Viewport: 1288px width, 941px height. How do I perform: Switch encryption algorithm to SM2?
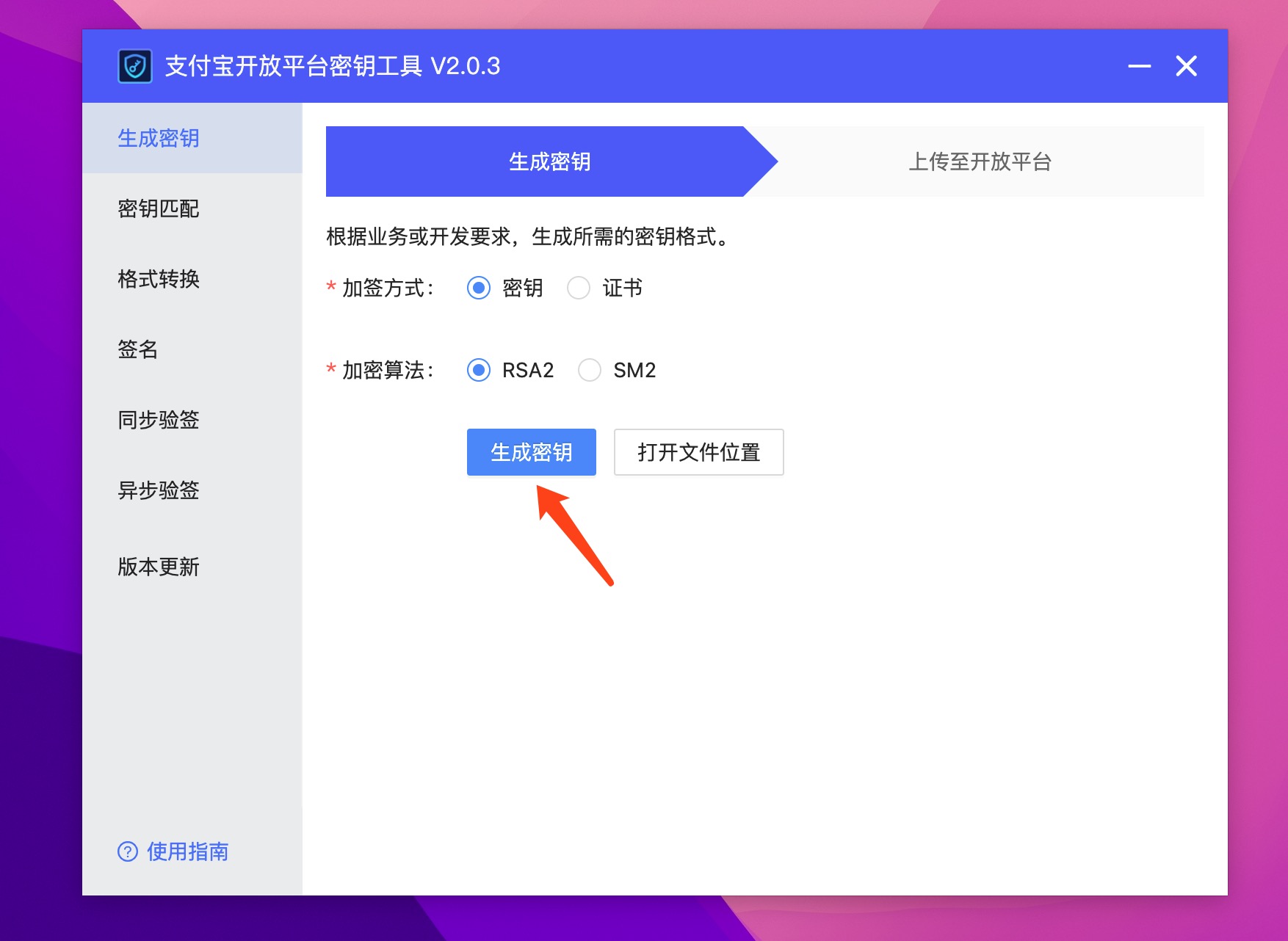coord(590,370)
